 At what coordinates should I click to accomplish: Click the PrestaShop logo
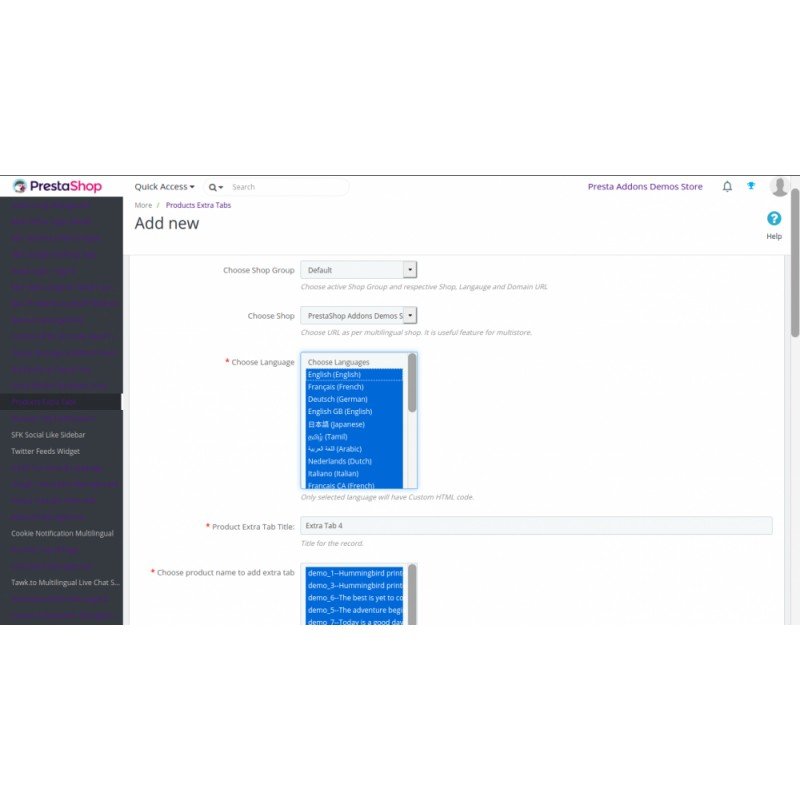click(x=58, y=186)
